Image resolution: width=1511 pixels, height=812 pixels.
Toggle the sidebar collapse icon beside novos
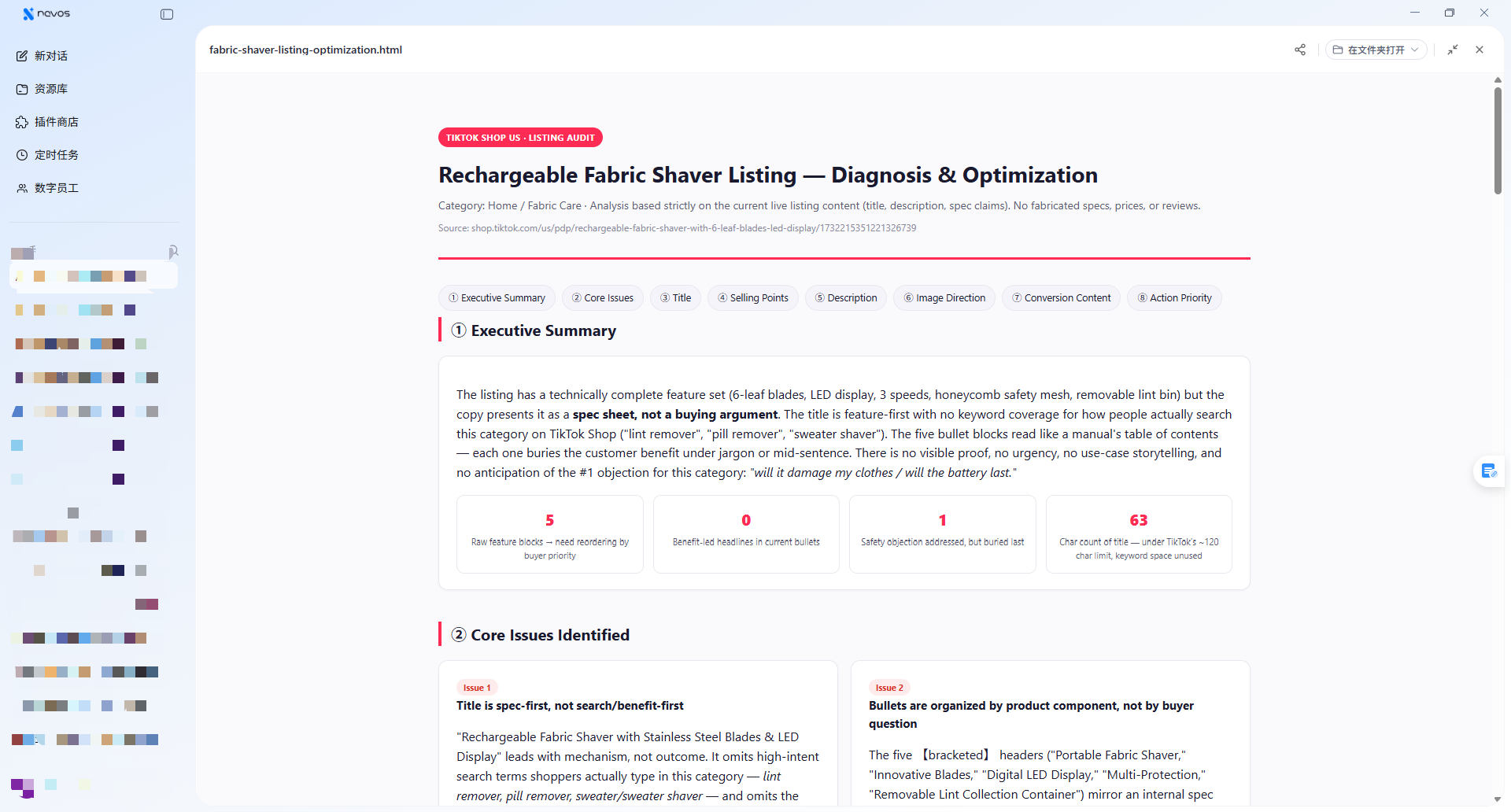(167, 14)
